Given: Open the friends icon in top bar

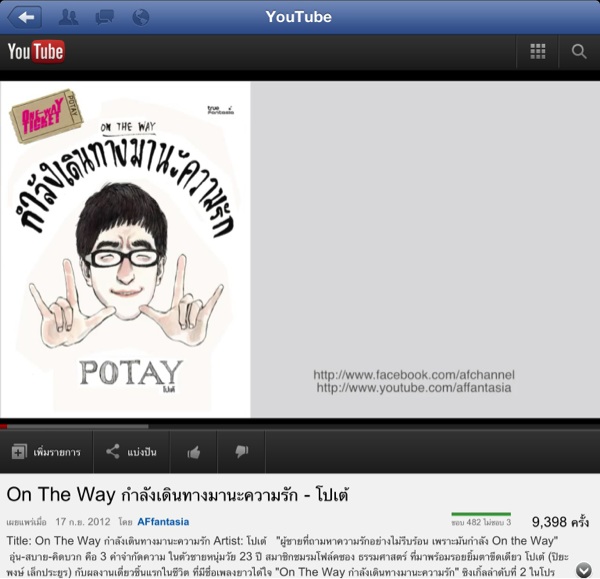Looking at the screenshot, I should click(68, 17).
